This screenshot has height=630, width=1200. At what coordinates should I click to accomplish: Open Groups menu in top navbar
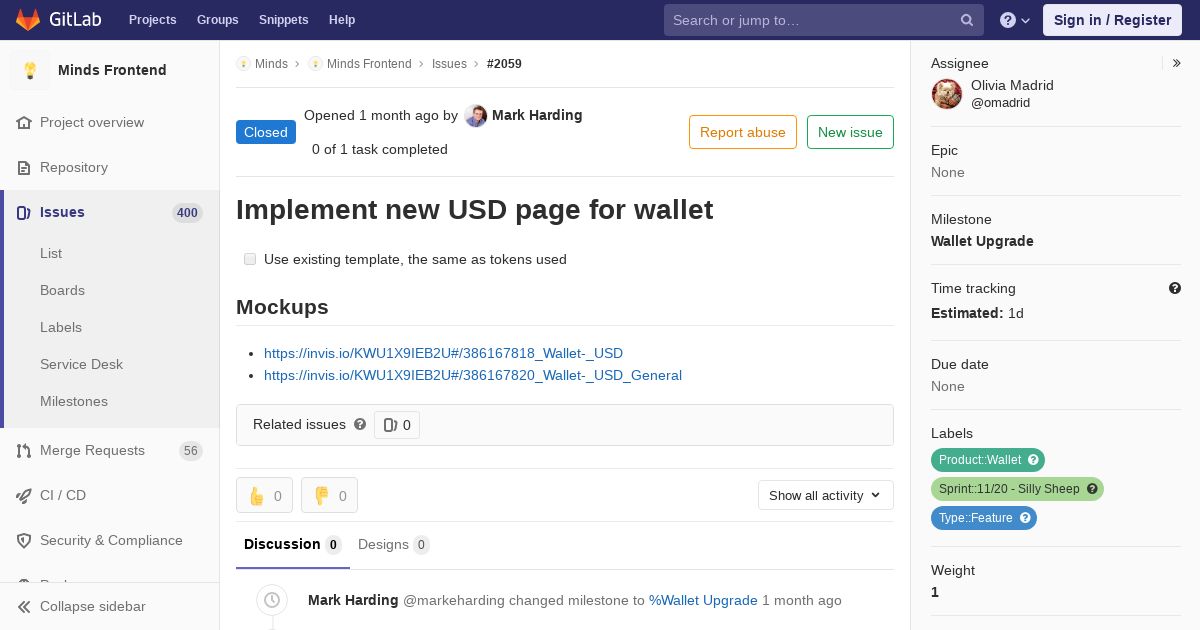point(217,20)
